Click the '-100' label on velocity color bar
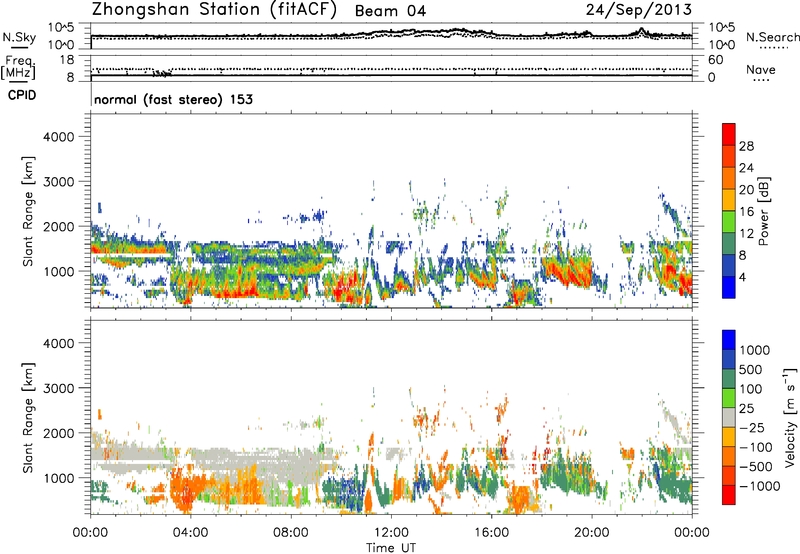800x554 pixels. pyautogui.click(x=755, y=447)
